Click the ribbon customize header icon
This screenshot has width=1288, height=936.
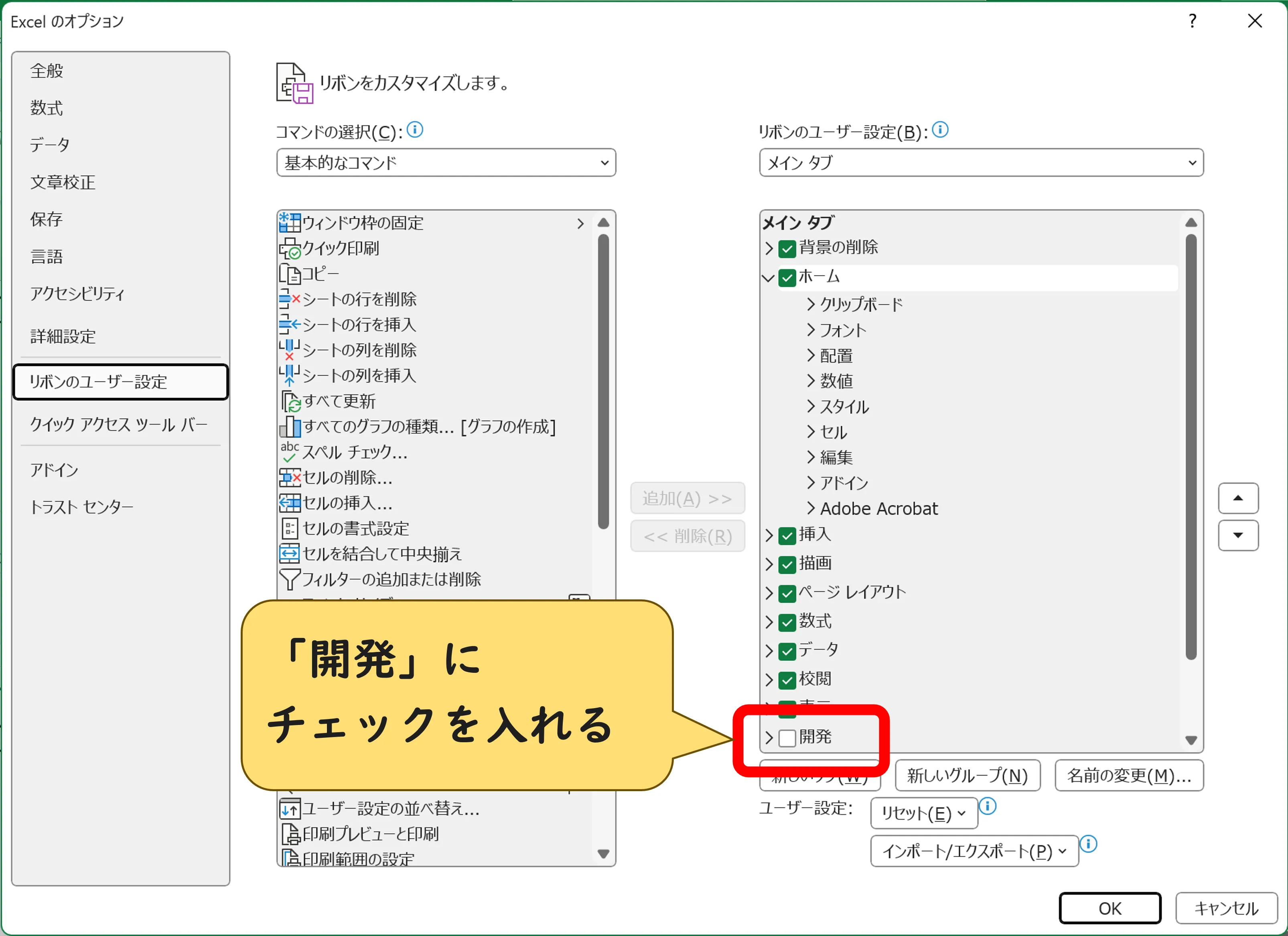click(x=295, y=83)
